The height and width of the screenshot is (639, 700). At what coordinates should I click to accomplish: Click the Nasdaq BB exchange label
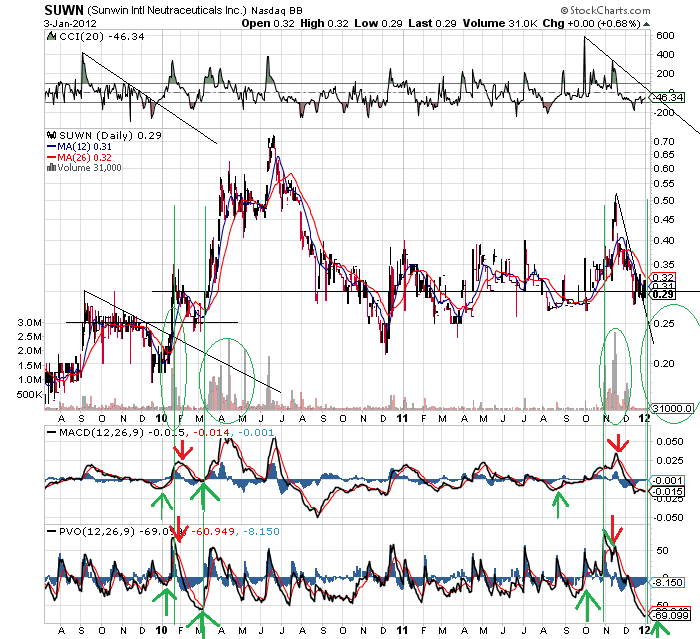click(x=277, y=11)
